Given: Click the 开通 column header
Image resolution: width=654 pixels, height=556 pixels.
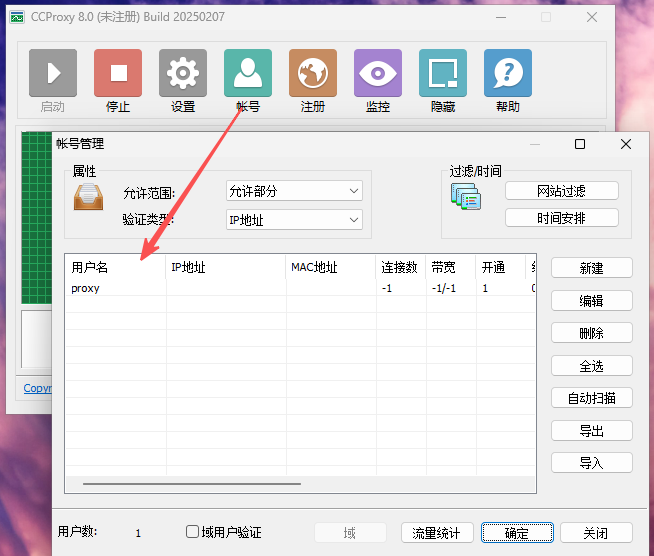Looking at the screenshot, I should [501, 267].
